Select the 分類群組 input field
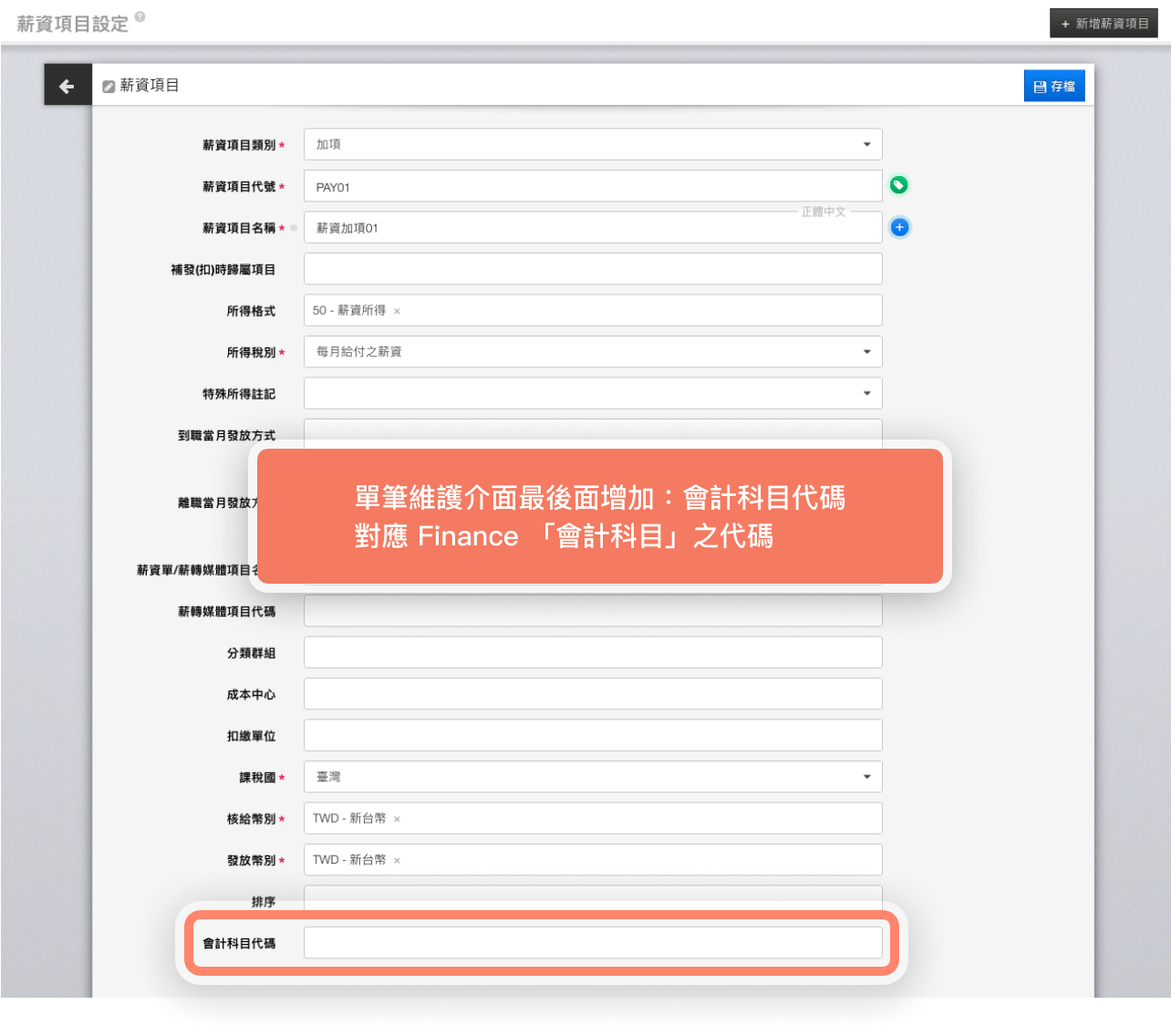 point(593,653)
